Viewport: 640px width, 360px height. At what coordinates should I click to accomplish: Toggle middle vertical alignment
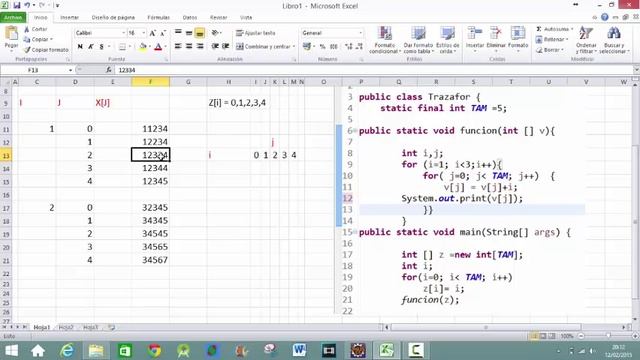click(x=189, y=33)
